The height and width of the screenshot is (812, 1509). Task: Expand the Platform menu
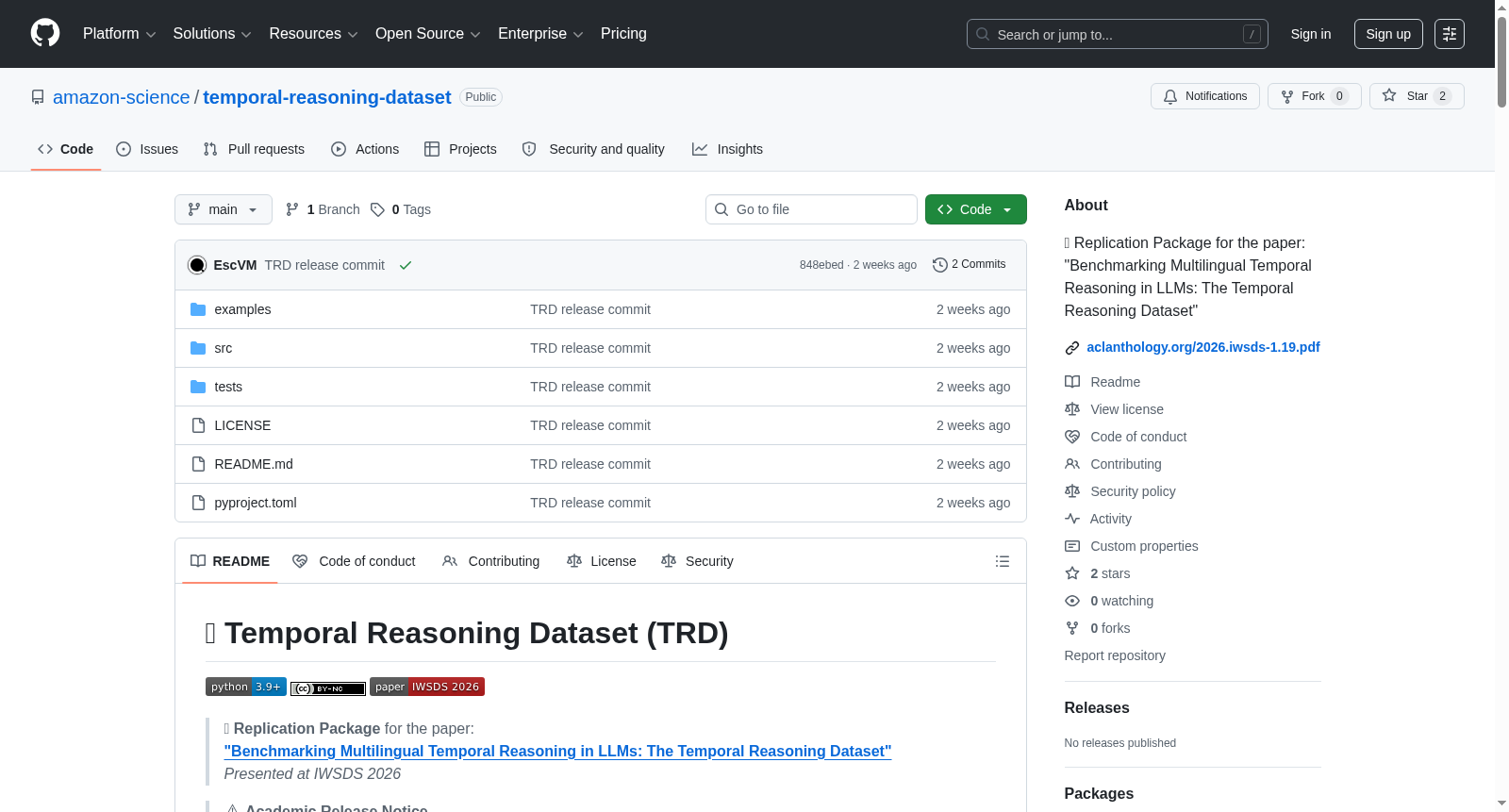coord(119,34)
